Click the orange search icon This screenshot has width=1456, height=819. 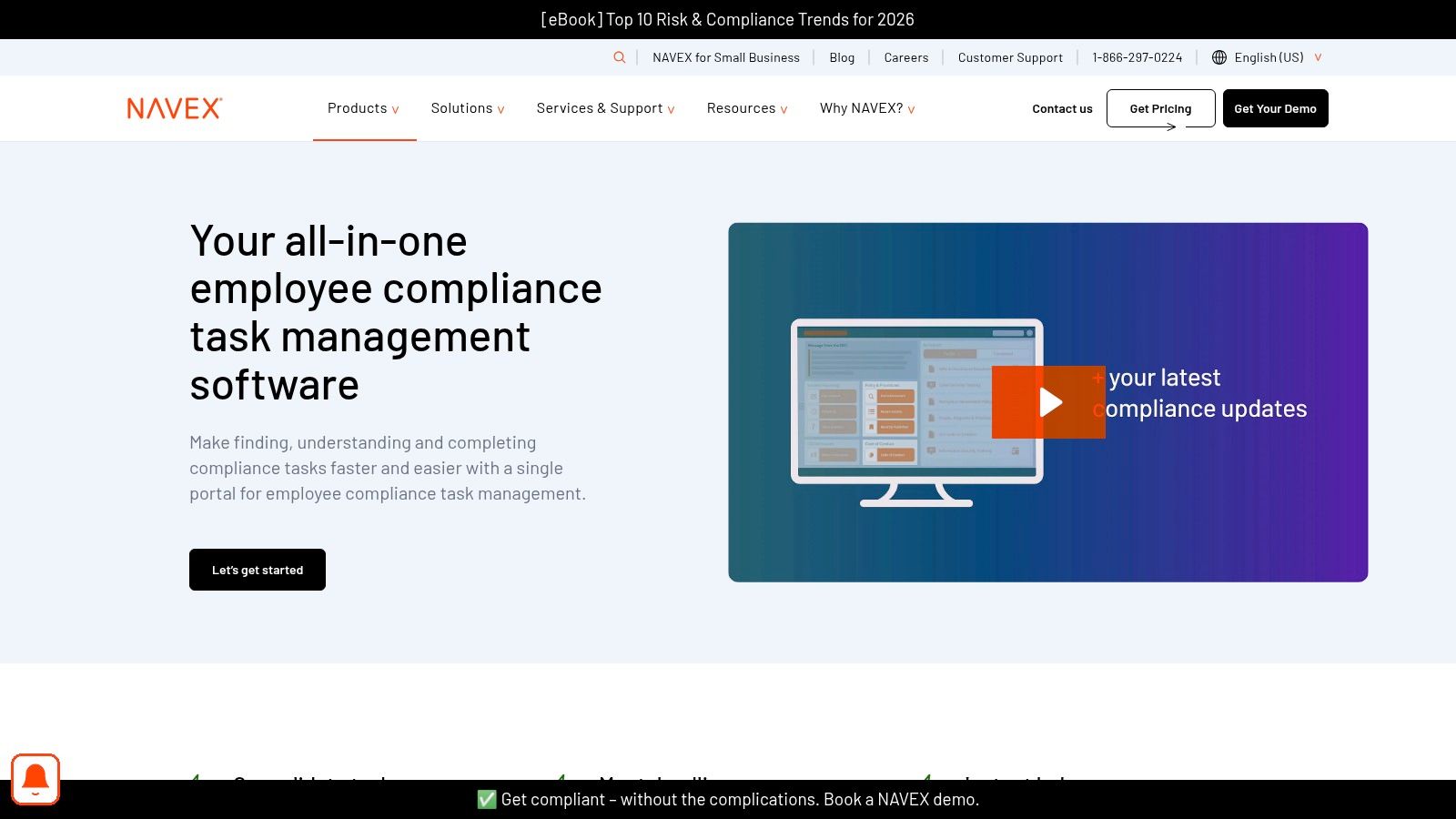(620, 56)
